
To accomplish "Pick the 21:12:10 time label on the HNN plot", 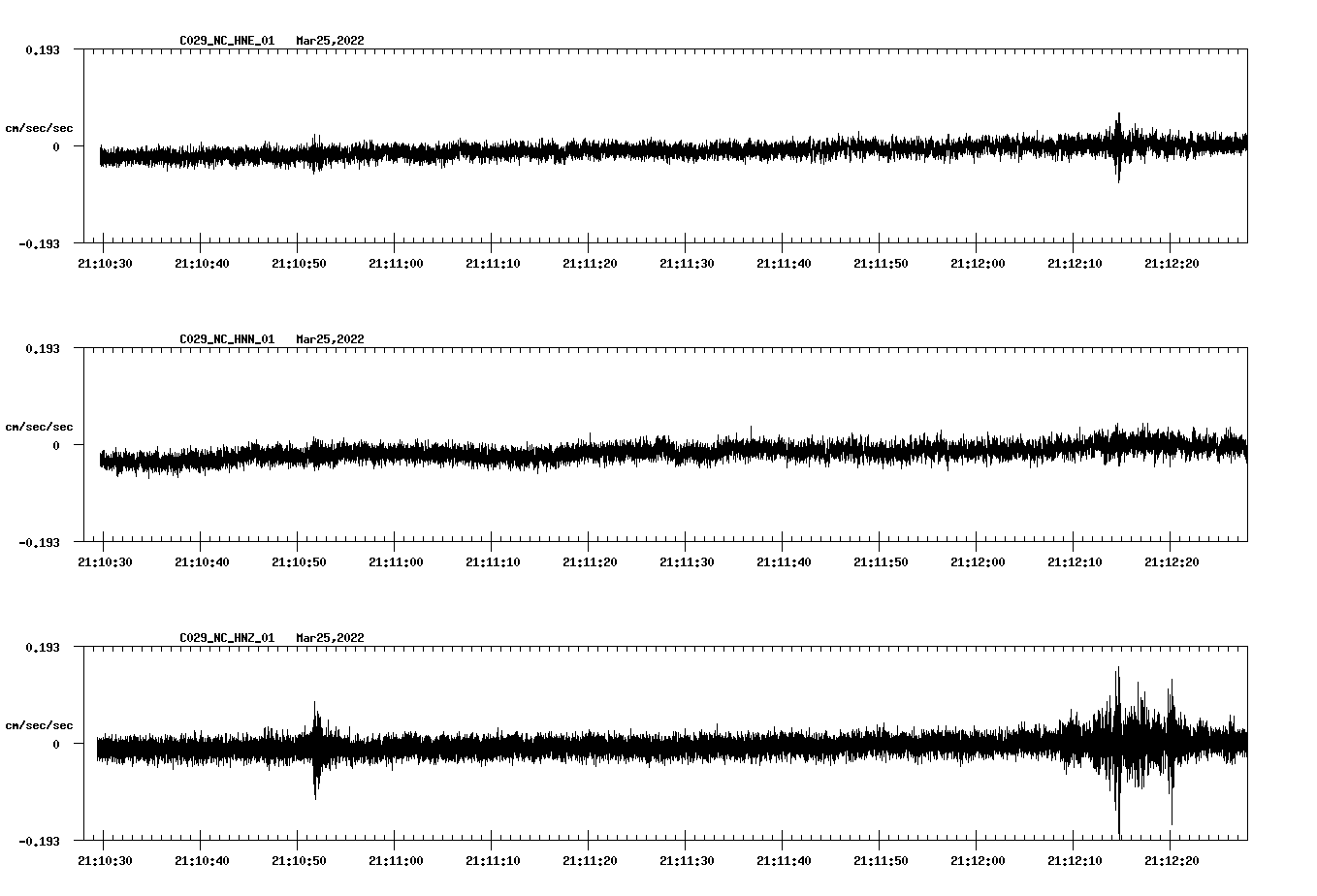I will tap(1075, 562).
